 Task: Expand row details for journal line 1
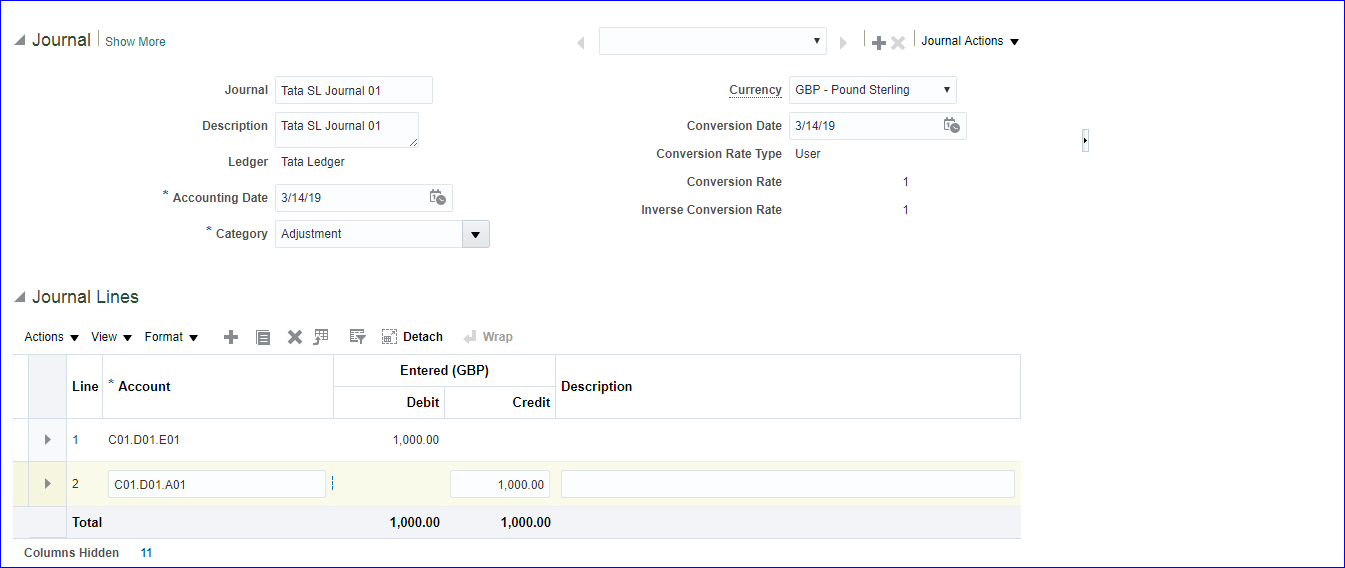tap(47, 439)
